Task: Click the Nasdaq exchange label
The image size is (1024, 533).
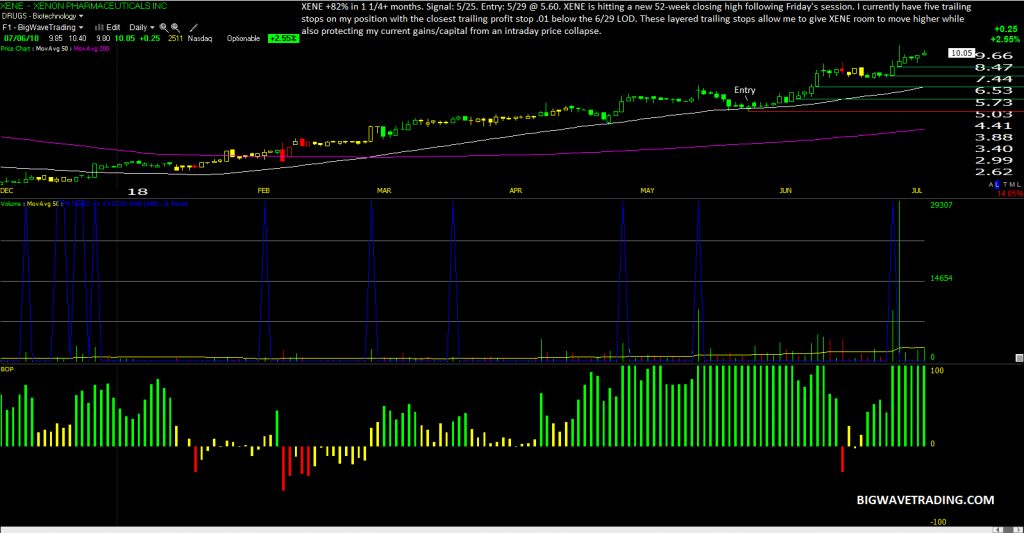Action: (200, 39)
